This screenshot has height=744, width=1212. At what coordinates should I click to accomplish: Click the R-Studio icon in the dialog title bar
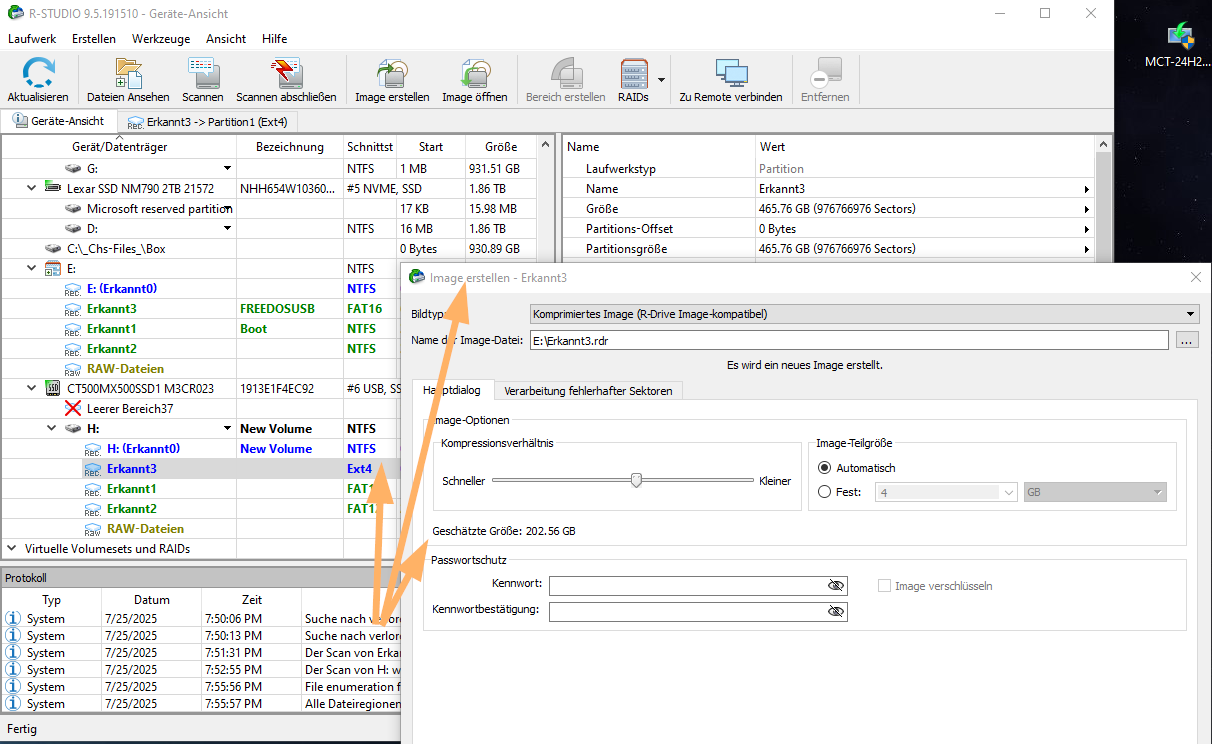point(417,277)
